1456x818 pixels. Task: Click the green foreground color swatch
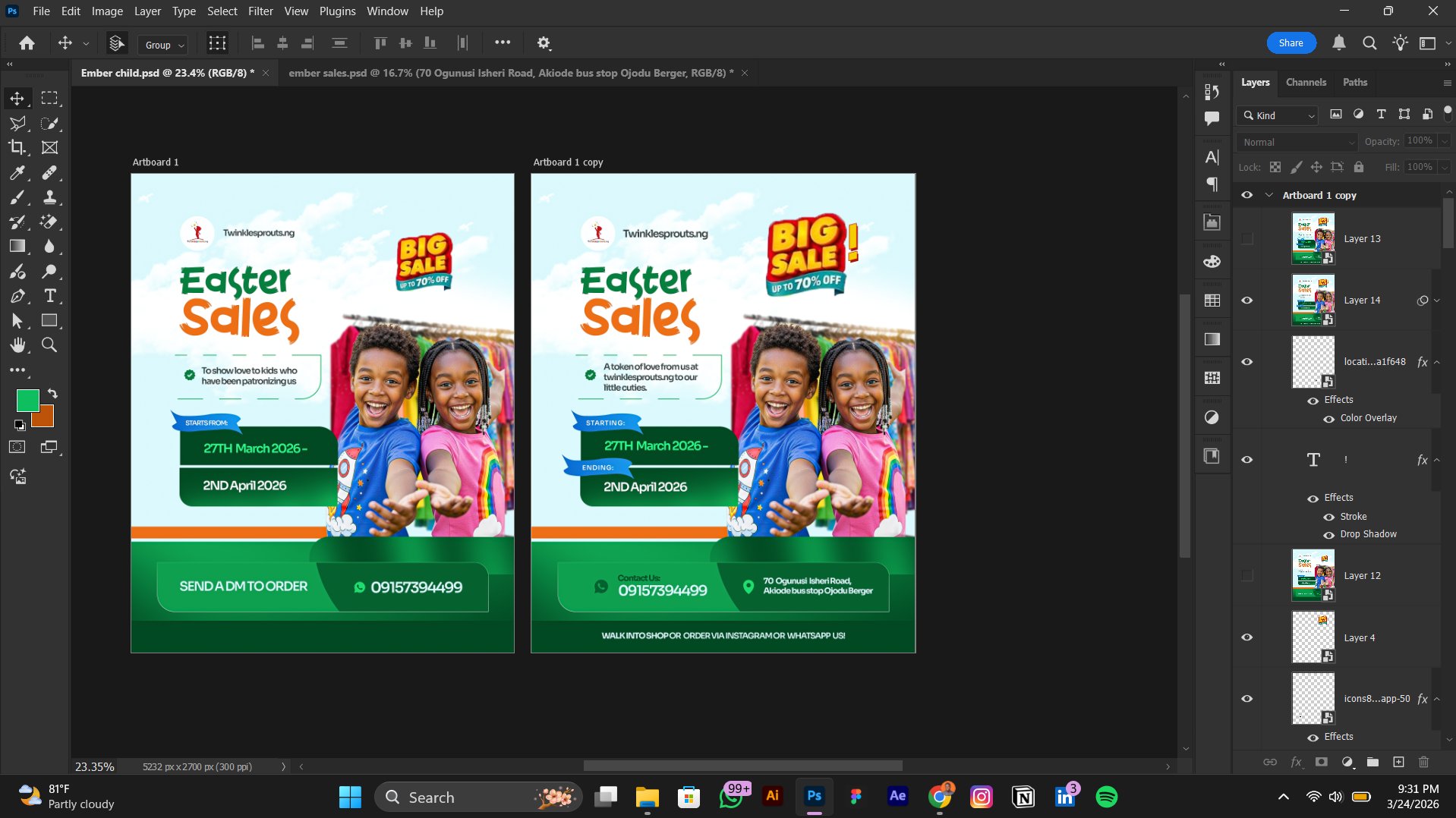(27, 400)
